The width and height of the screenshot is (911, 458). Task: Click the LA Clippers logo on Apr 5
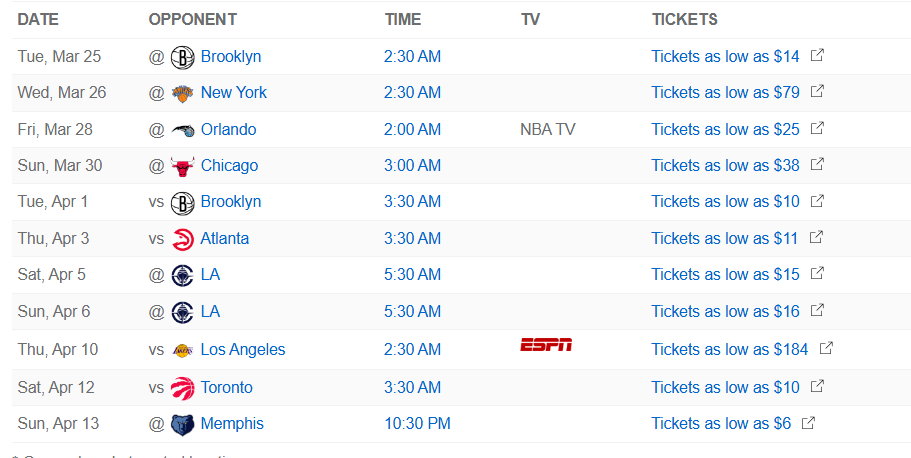182,275
